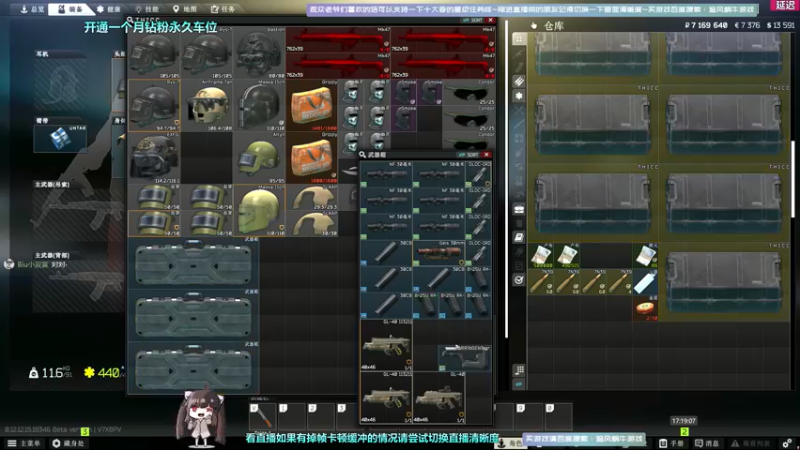Viewport: 800px width, 450px height.
Task: Select the bottom-right THICC case in stash
Action: tap(724, 282)
